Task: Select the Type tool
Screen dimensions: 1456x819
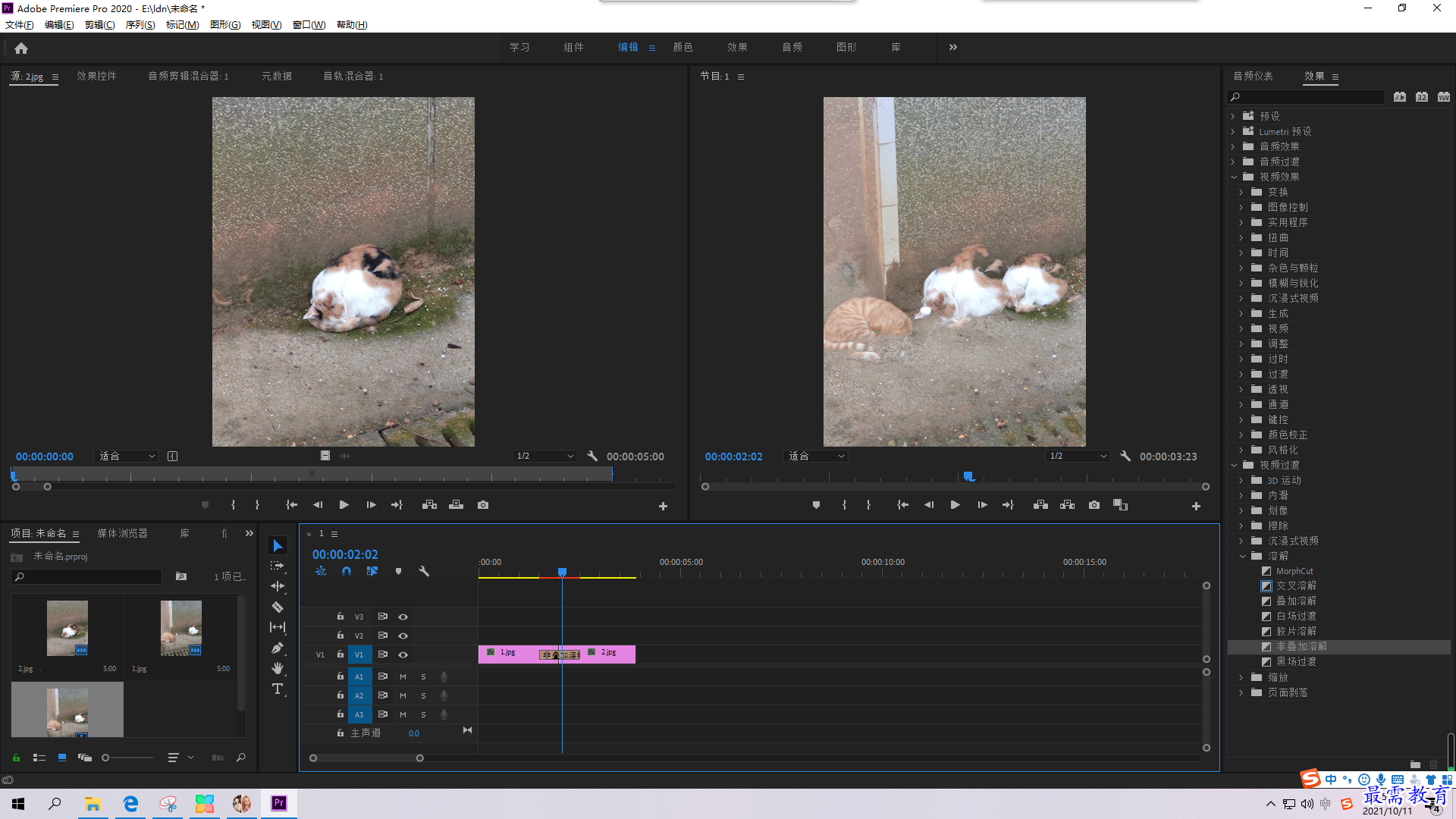Action: point(278,689)
